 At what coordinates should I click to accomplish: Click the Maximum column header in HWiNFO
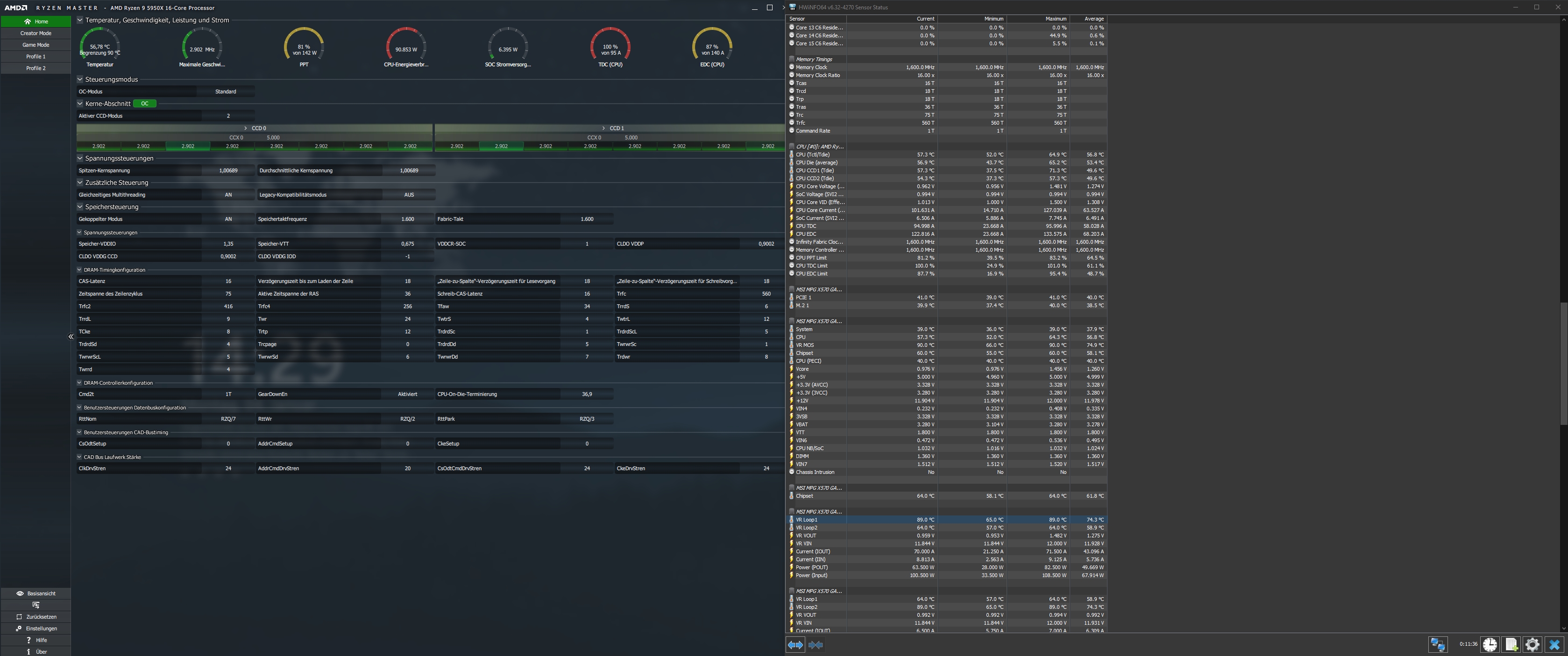pos(1038,19)
